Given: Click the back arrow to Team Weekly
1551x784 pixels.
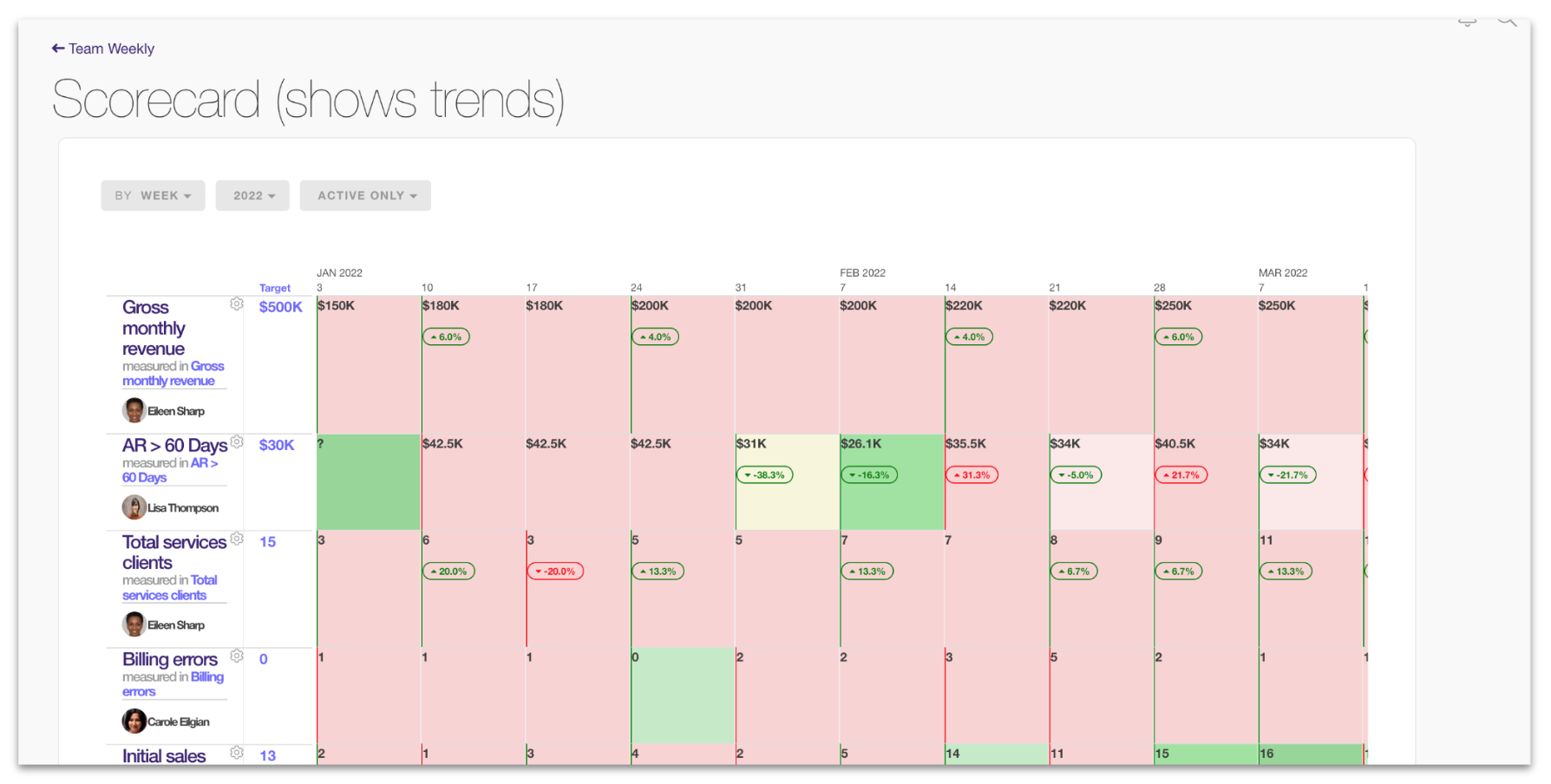Looking at the screenshot, I should [58, 49].
